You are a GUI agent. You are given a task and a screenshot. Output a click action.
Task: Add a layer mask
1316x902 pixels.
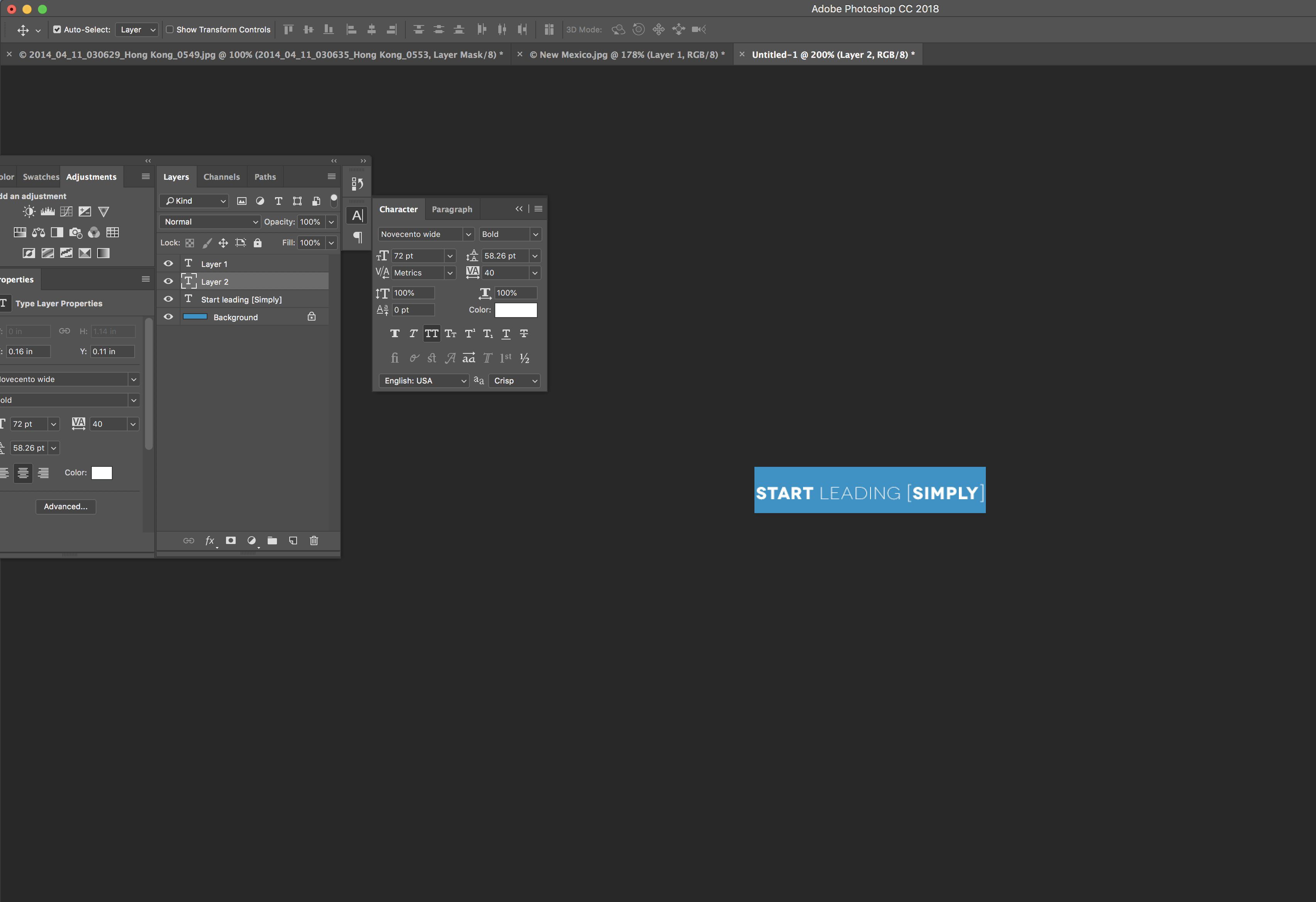tap(231, 541)
